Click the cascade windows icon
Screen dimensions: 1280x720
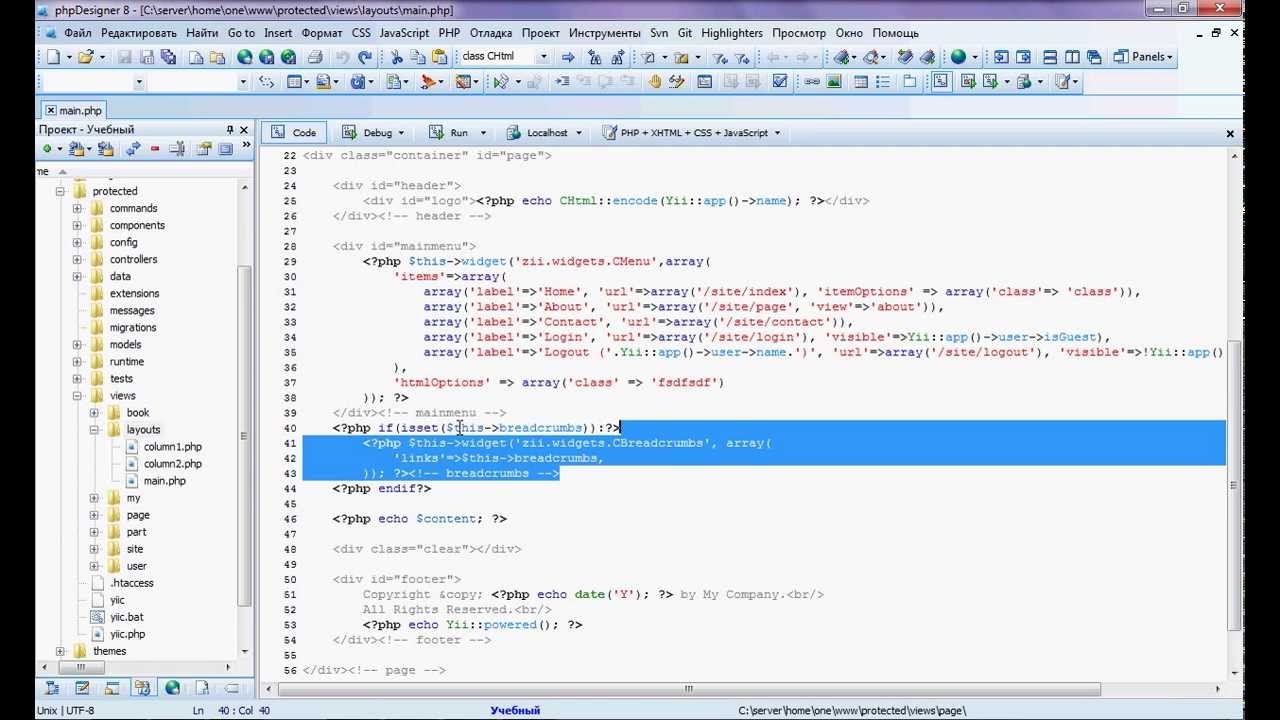point(1094,57)
